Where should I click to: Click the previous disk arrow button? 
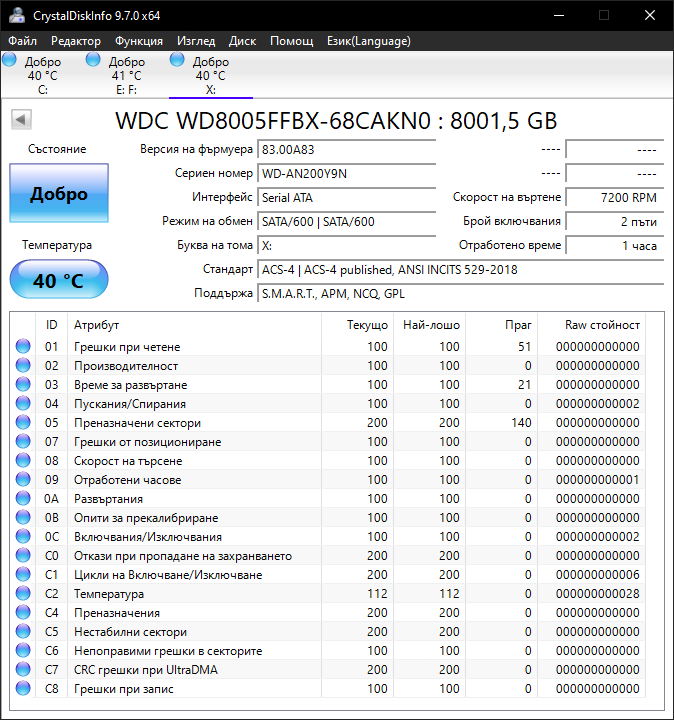coord(21,120)
